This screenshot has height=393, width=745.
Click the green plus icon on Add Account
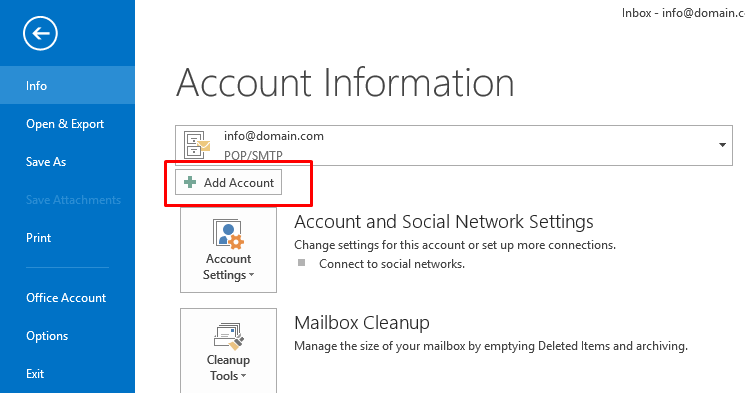point(190,182)
